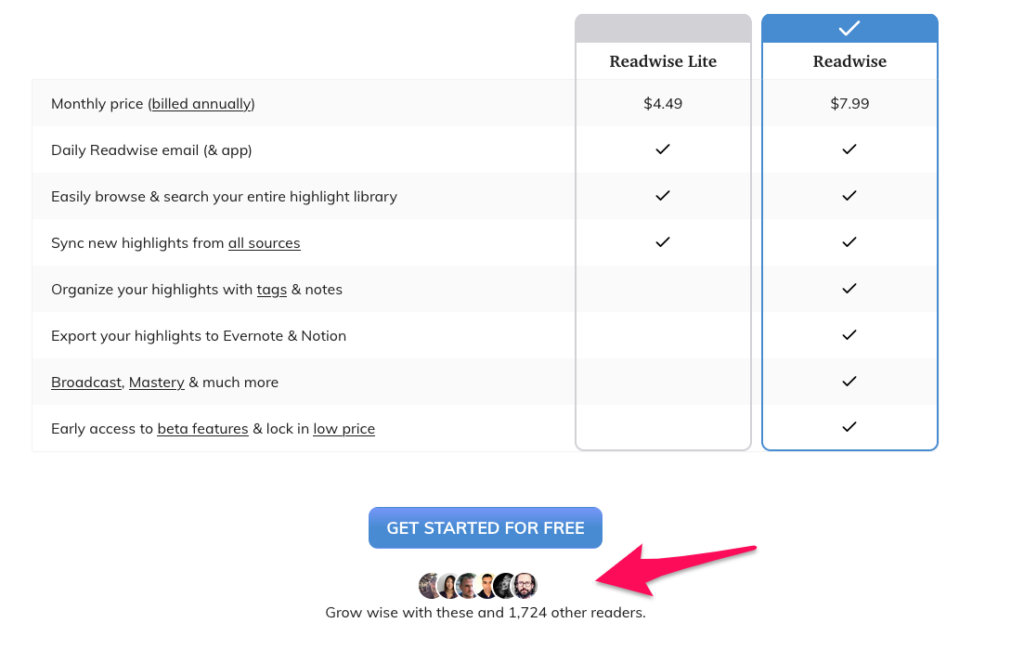Click the "low price" link
This screenshot has height=649, width=1024.
point(344,429)
